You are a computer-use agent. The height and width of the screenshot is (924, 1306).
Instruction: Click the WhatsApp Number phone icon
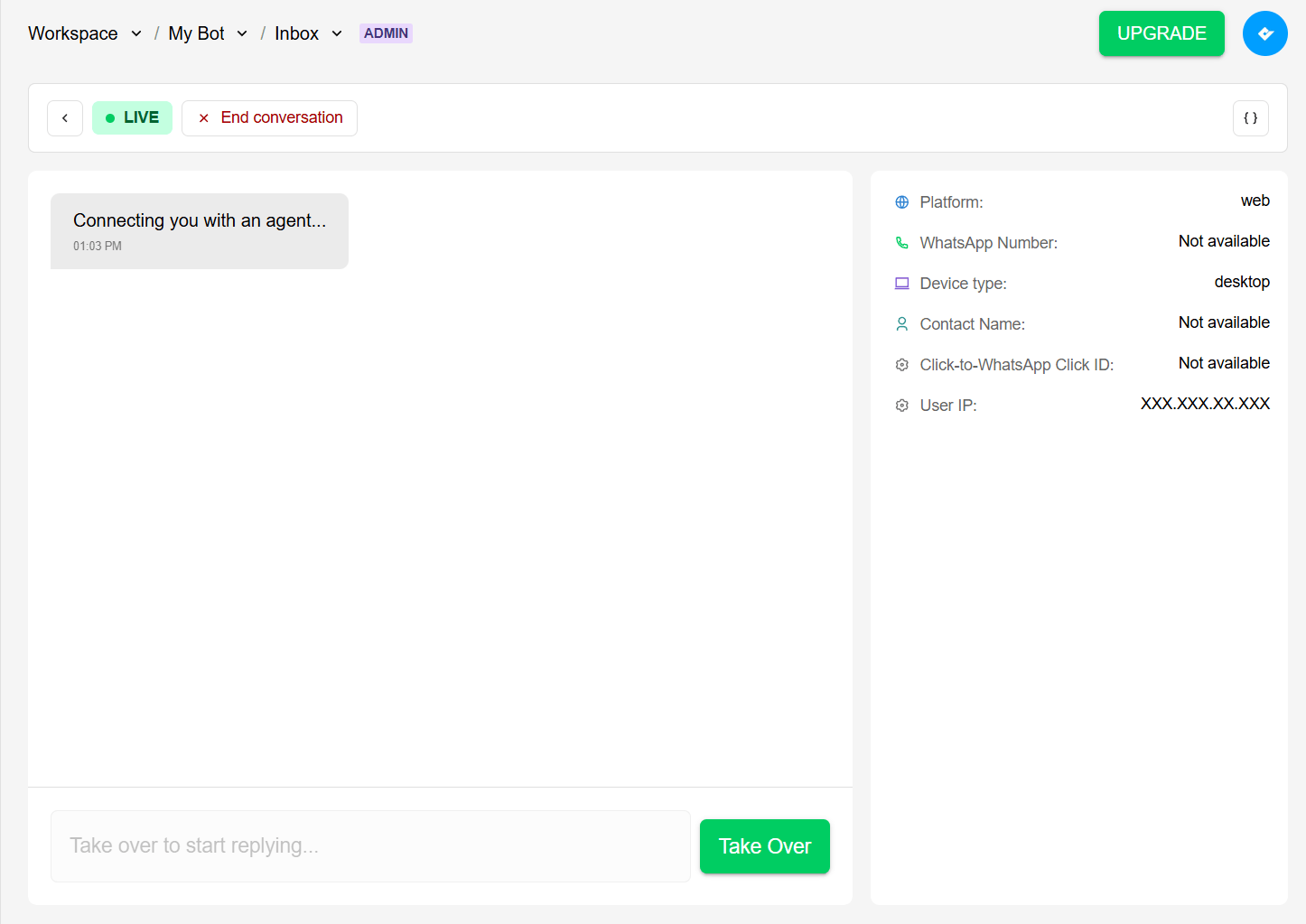pyautogui.click(x=901, y=243)
